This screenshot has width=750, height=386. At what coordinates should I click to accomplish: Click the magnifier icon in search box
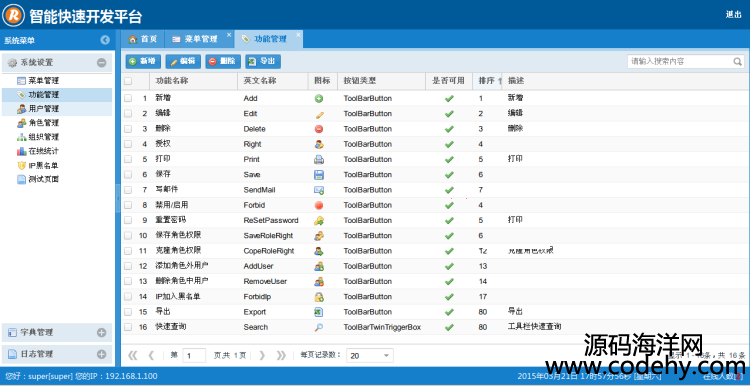[x=737, y=62]
